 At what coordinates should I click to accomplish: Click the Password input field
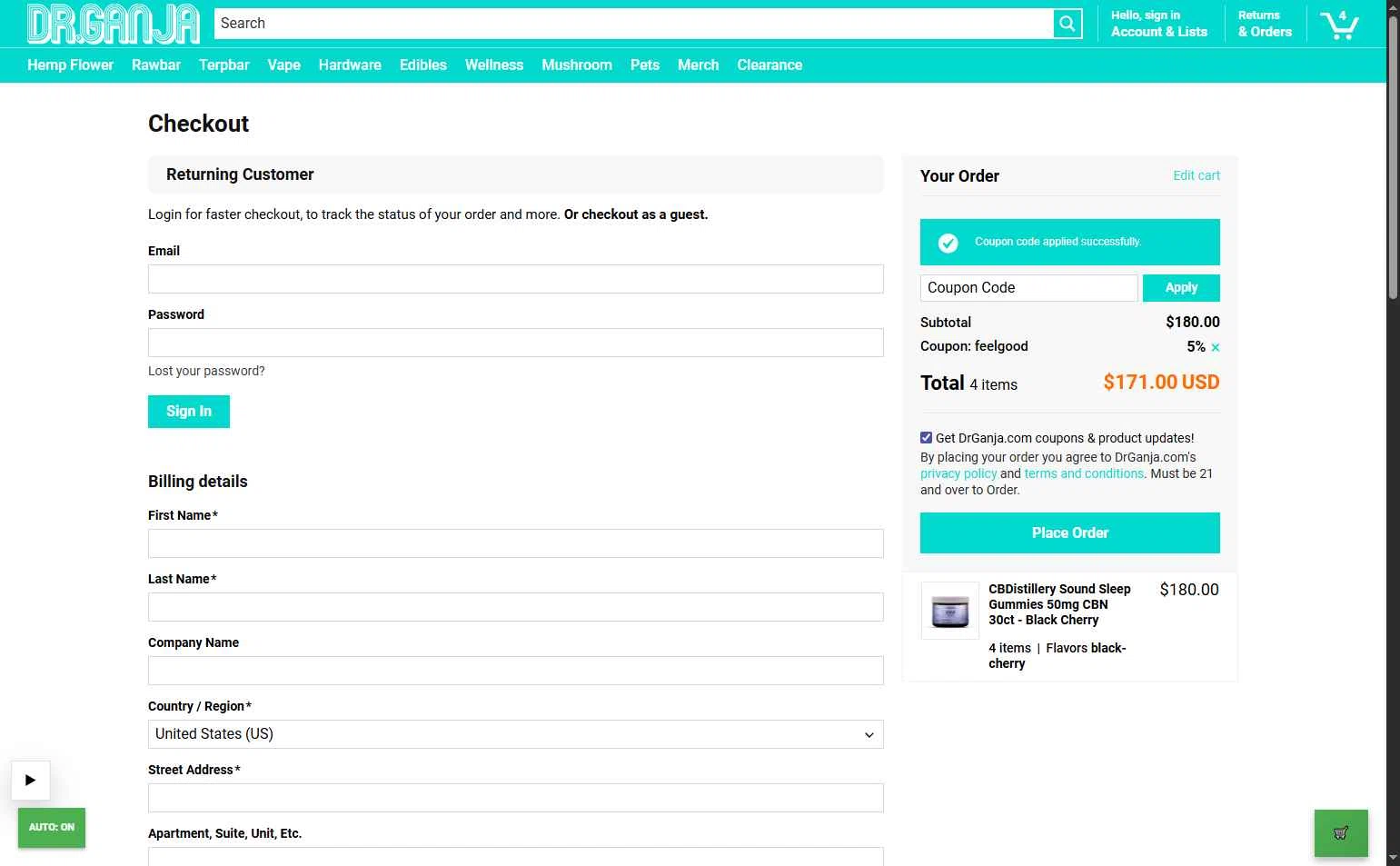pyautogui.click(x=516, y=343)
